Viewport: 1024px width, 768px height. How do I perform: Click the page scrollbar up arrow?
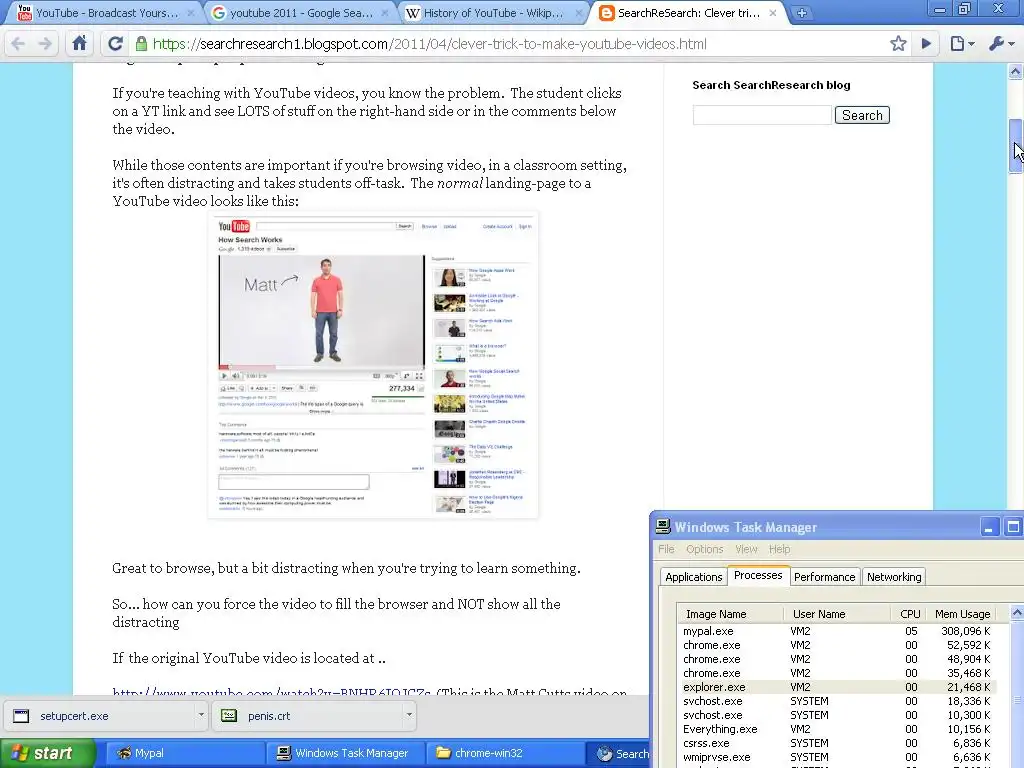pyautogui.click(x=1016, y=71)
